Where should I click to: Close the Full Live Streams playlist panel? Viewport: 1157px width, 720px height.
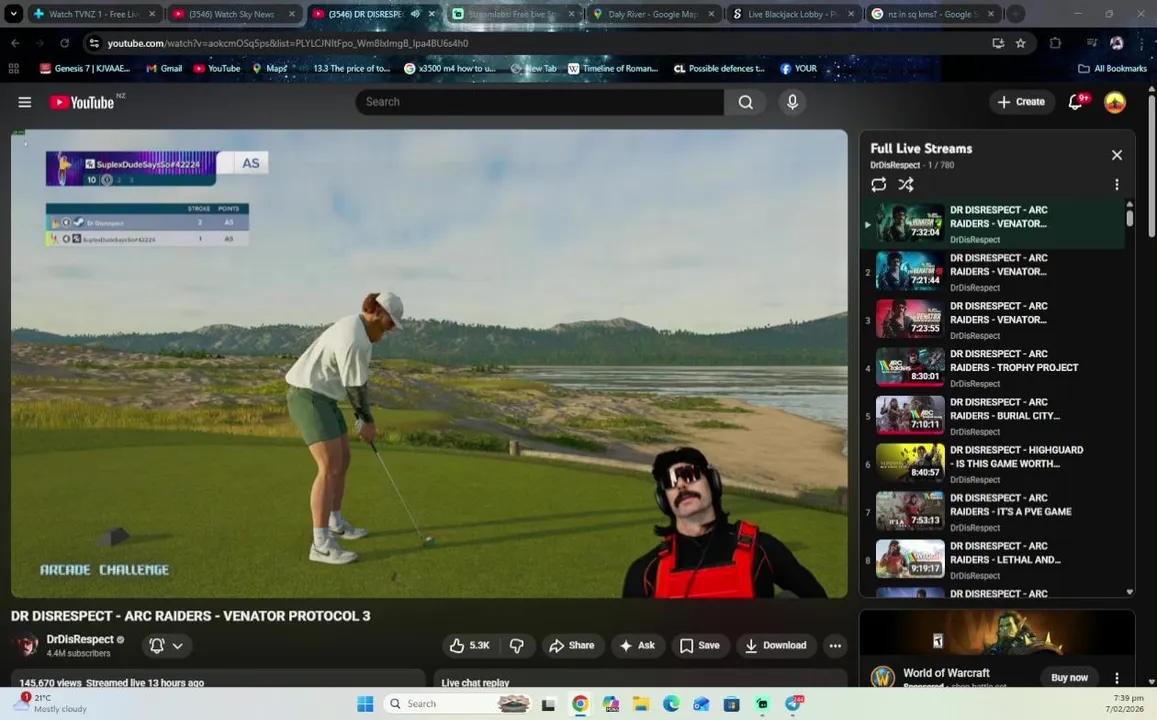pyautogui.click(x=1116, y=155)
